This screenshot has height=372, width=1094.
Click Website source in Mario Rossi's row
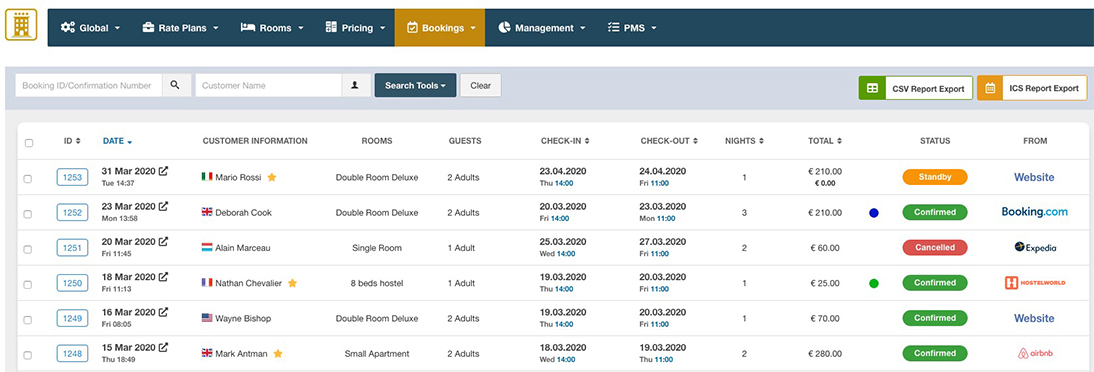pos(1034,177)
